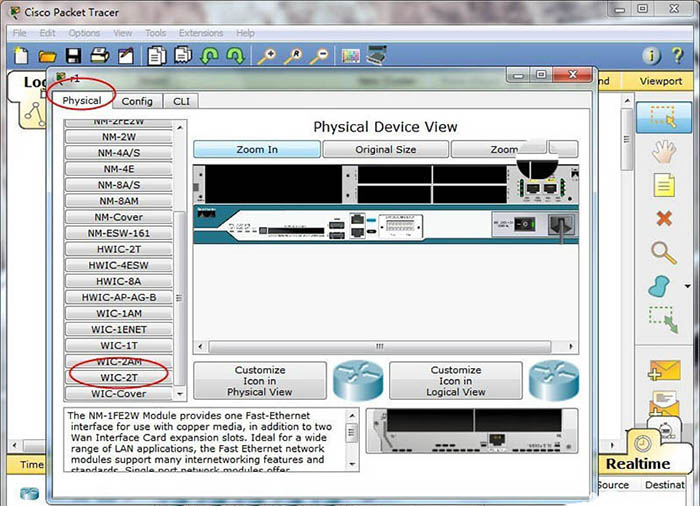Viewport: 700px width, 506px height.
Task: Open the Physical tab
Action: tap(82, 100)
